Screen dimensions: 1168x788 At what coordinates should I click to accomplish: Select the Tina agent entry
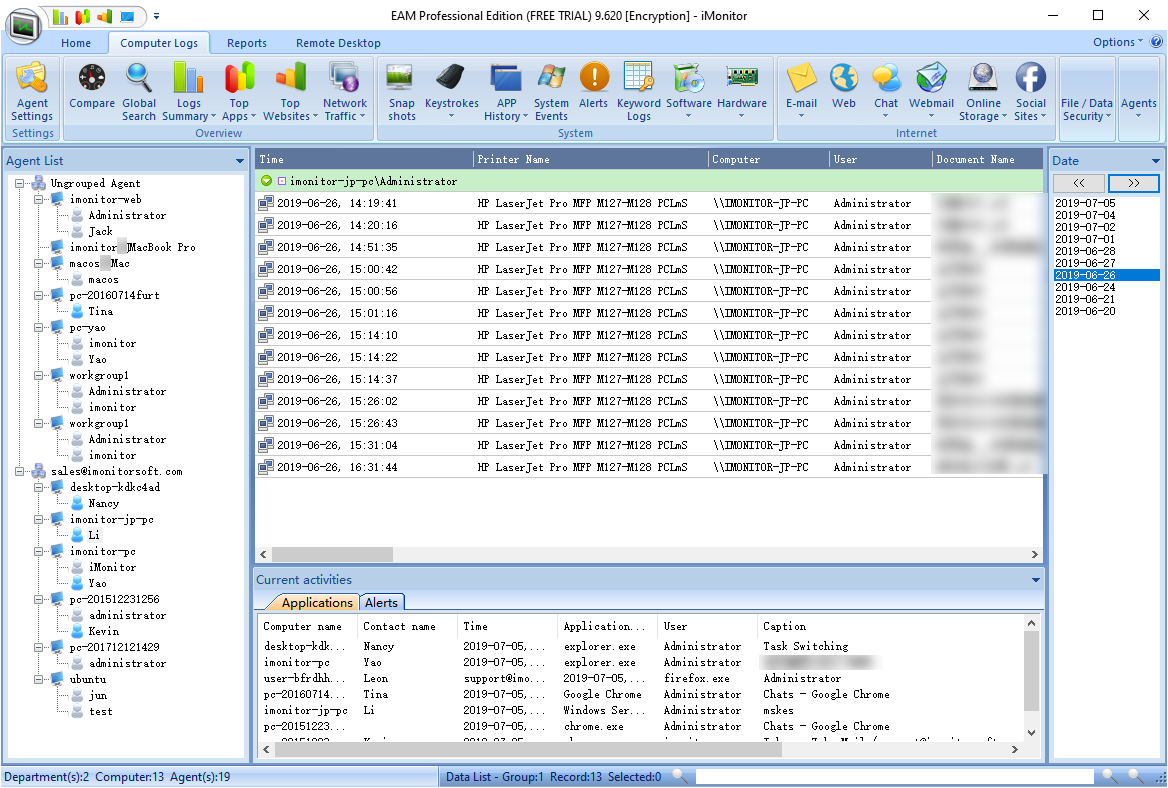point(100,311)
